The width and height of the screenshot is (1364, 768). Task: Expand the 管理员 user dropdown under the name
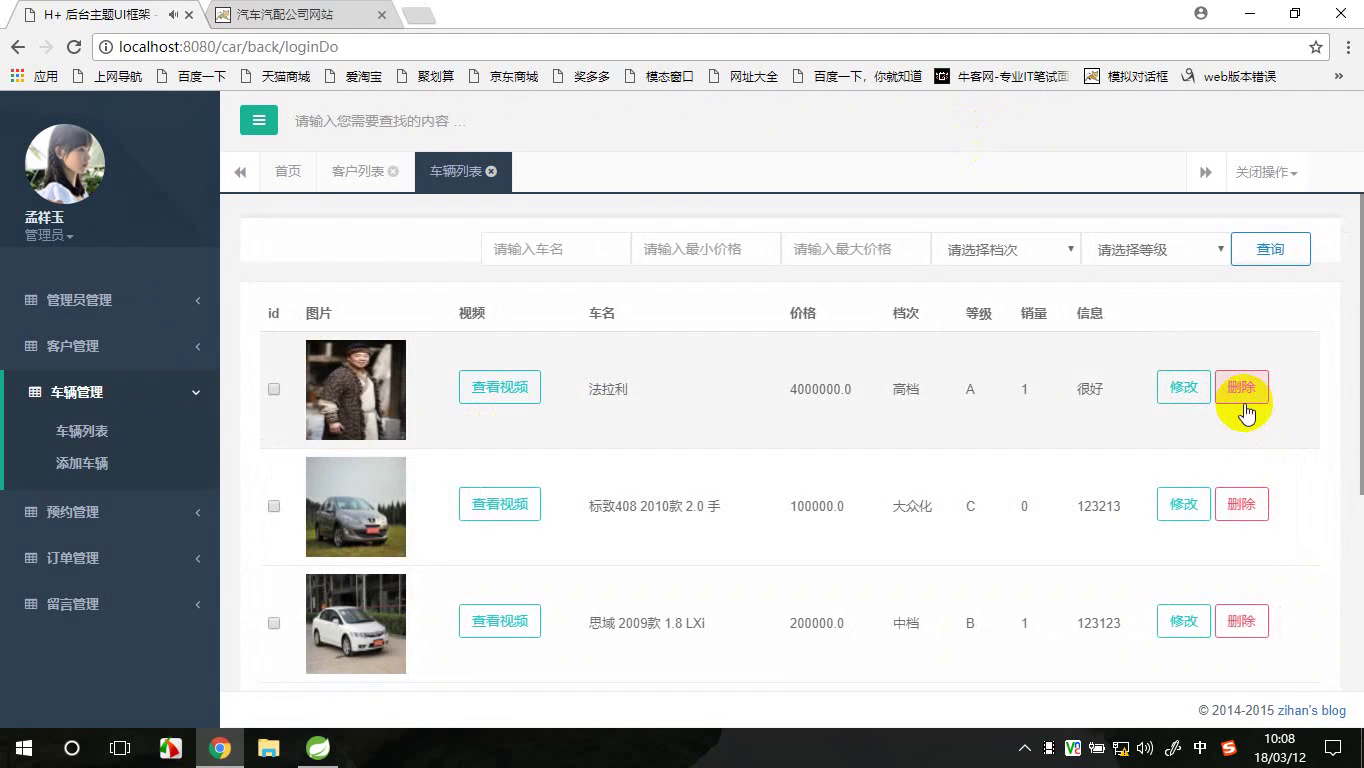tap(49, 236)
